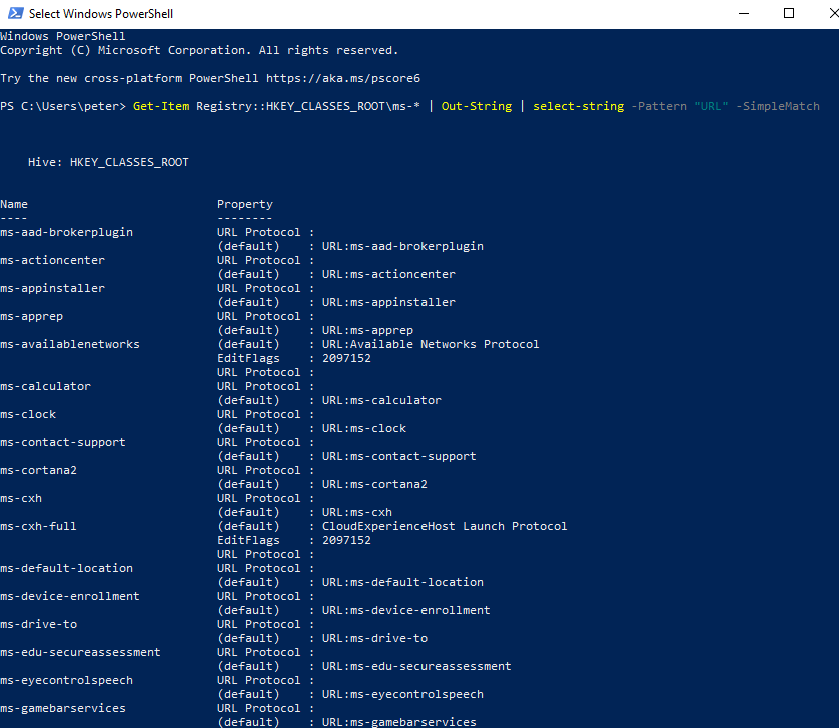Click the "Hive: HKEY_CLASSES_ROOT" line

[x=108, y=162]
